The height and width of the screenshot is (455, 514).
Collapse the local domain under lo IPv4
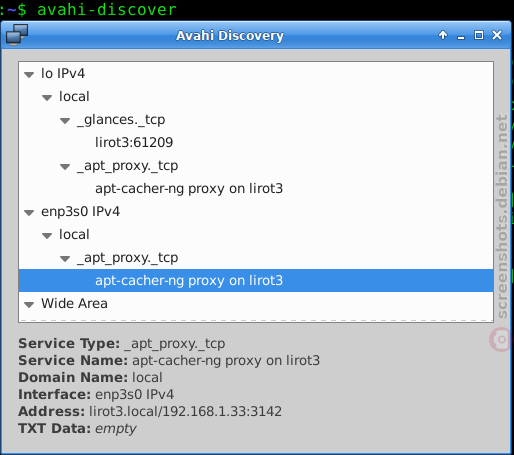pyautogui.click(x=47, y=98)
